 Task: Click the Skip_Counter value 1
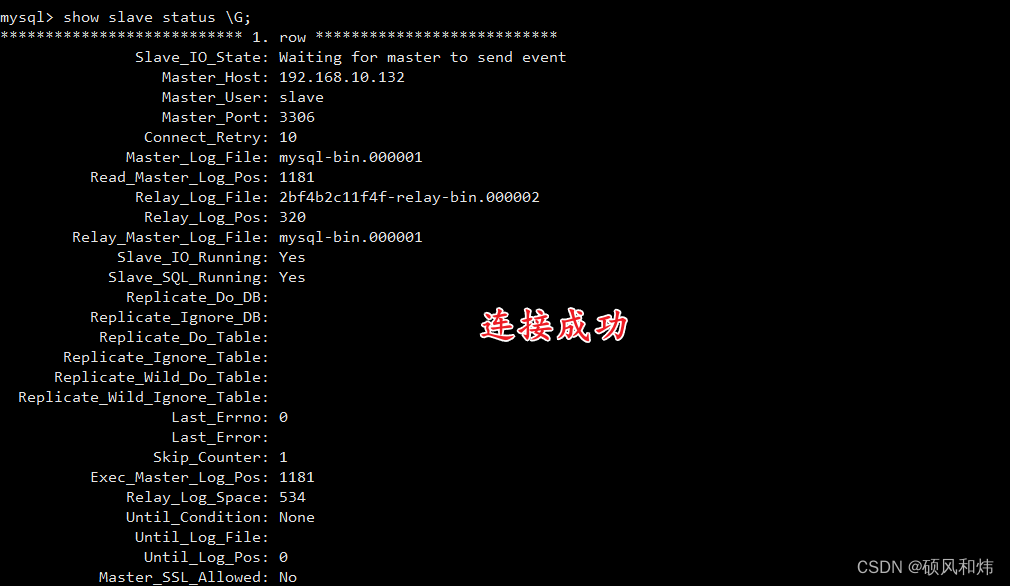coord(283,457)
